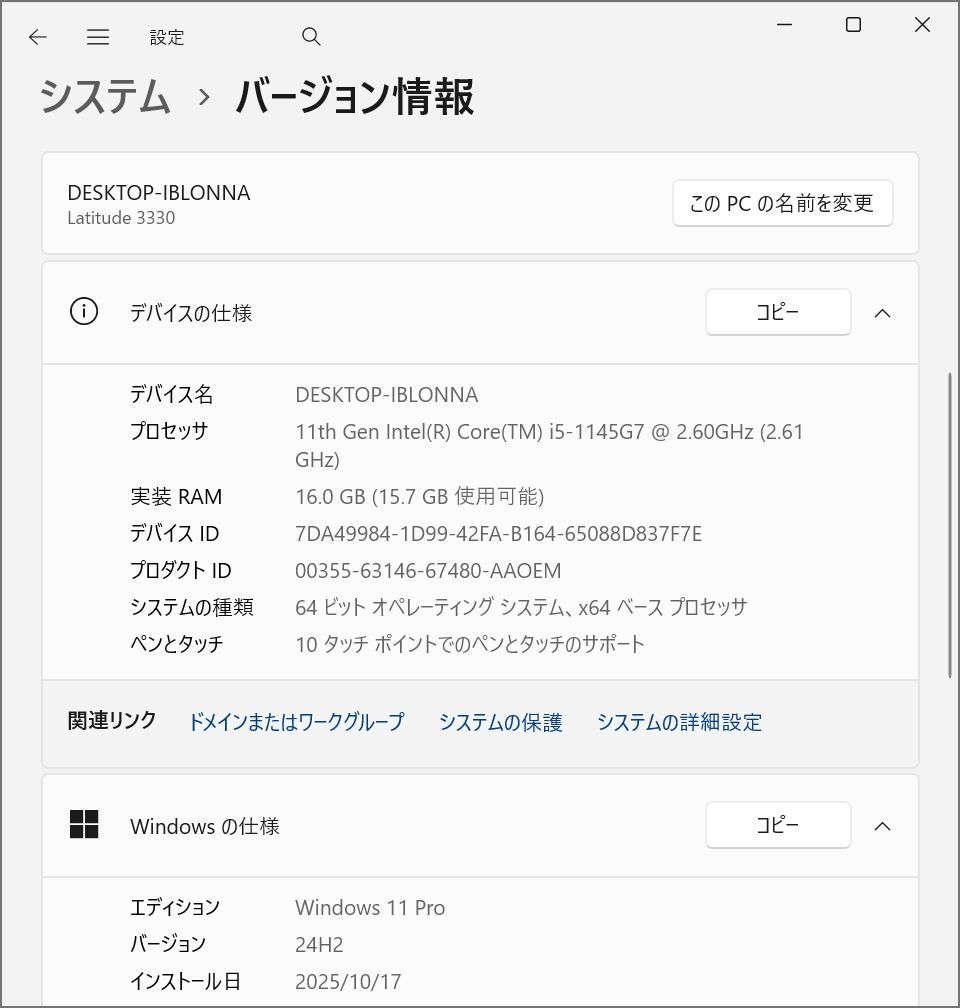Select the プロダクト ID value text
Image resolution: width=960 pixels, height=1008 pixels.
tap(432, 570)
